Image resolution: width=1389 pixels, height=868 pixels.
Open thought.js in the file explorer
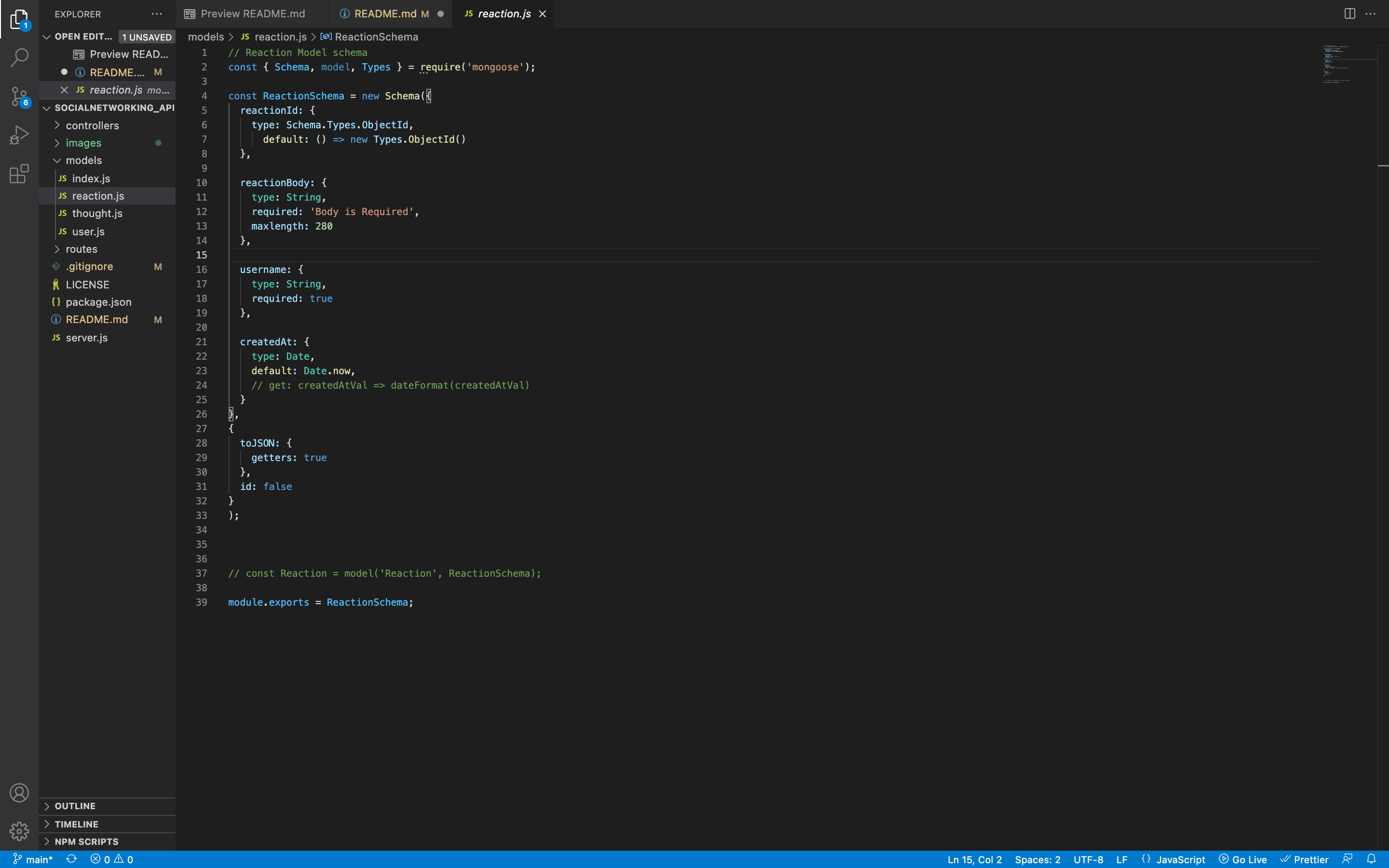coord(97,214)
